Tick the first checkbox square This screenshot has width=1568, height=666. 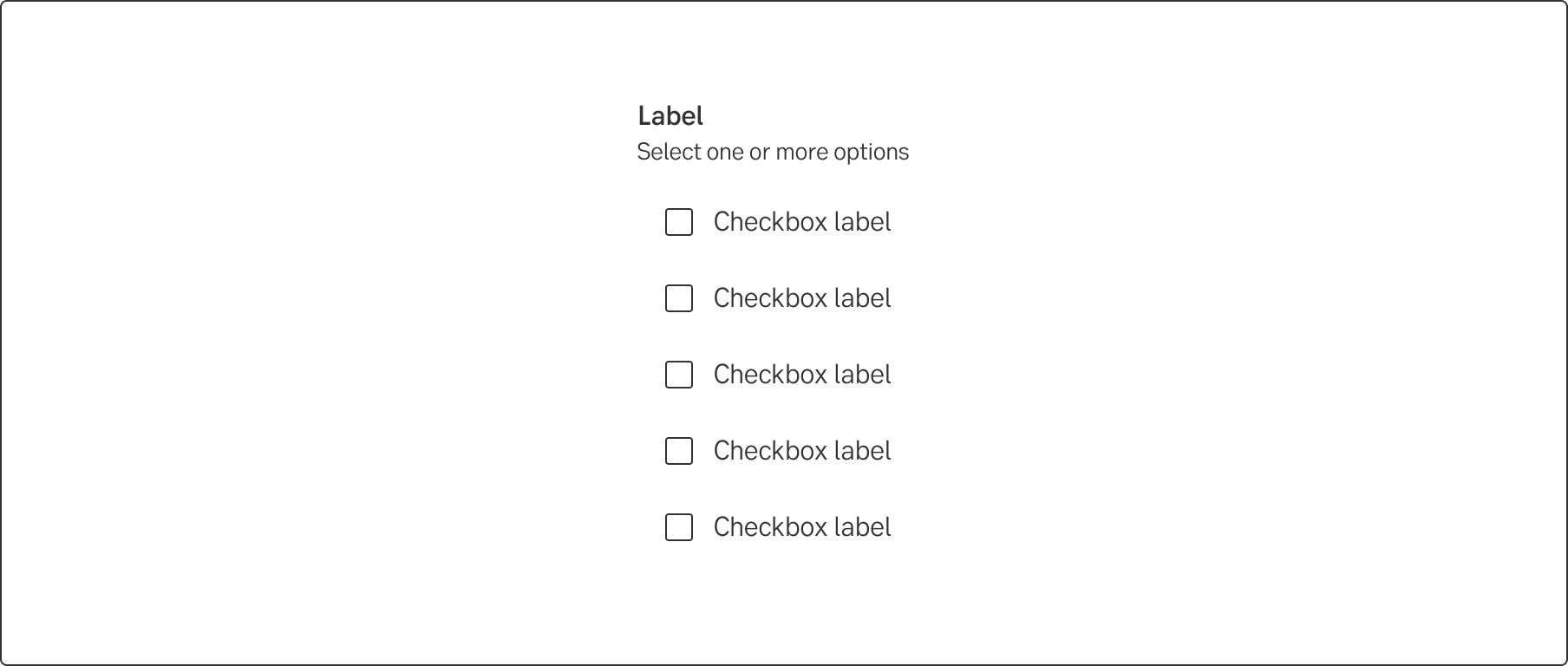click(679, 222)
